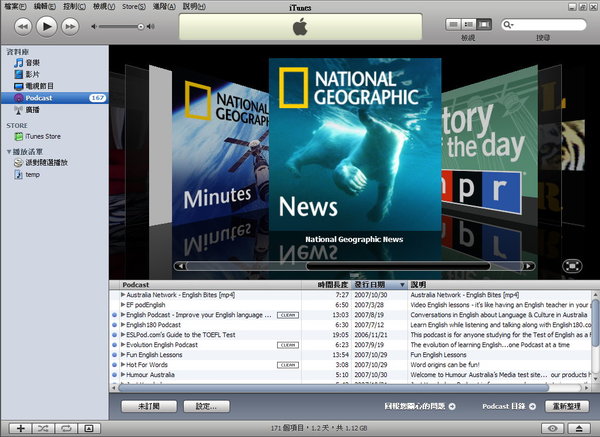Open the Controls menu
Image resolution: width=600 pixels, height=437 pixels.
(74, 7)
